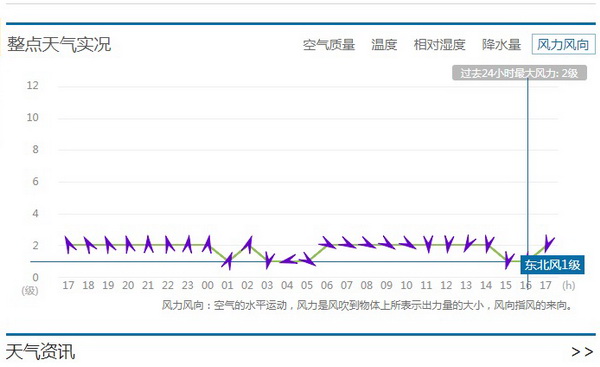
Task: Show the 降水量 chart tab
Action: coord(501,45)
